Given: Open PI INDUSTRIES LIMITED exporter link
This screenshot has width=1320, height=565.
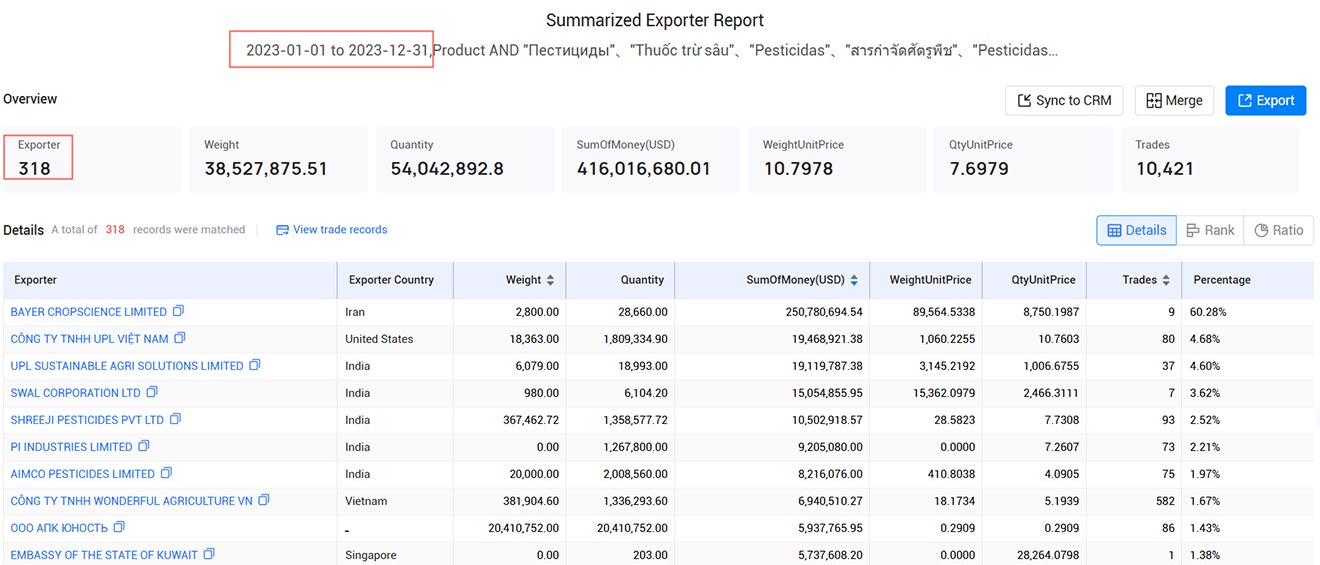Looking at the screenshot, I should coord(72,447).
